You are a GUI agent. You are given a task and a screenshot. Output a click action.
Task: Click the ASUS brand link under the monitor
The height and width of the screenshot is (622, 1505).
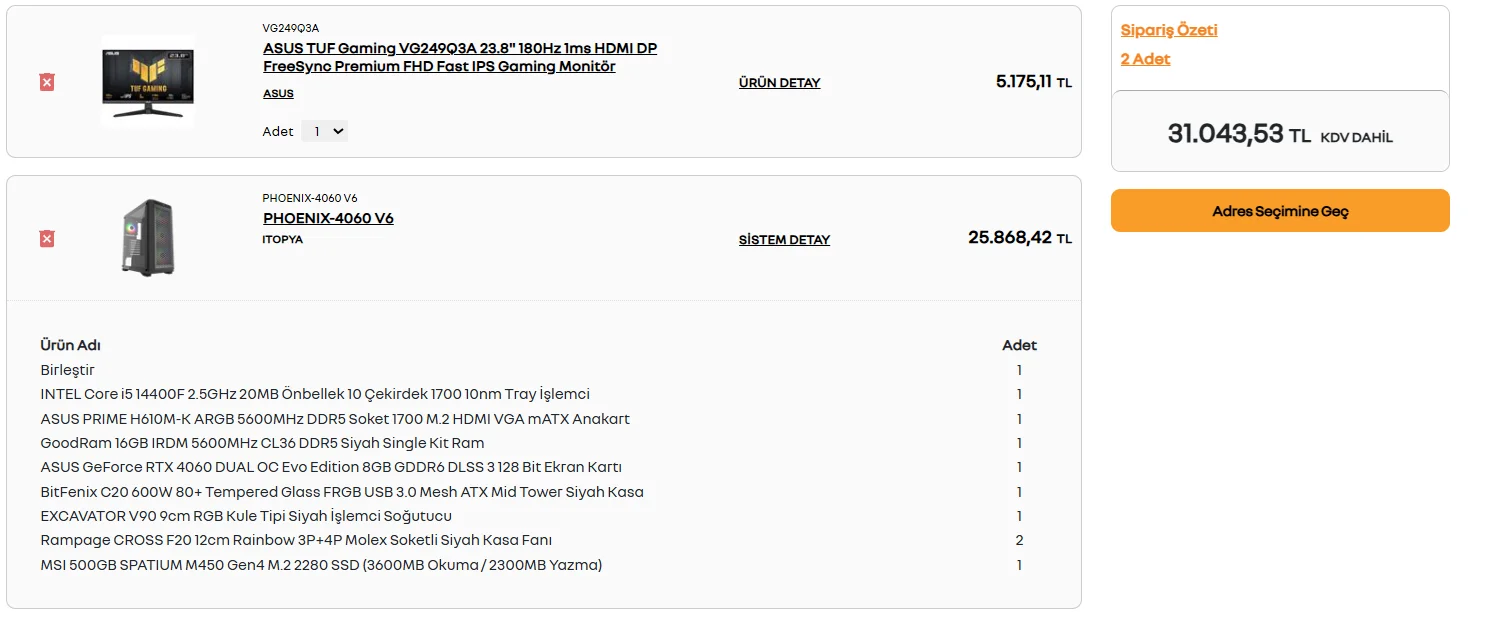coord(278,93)
